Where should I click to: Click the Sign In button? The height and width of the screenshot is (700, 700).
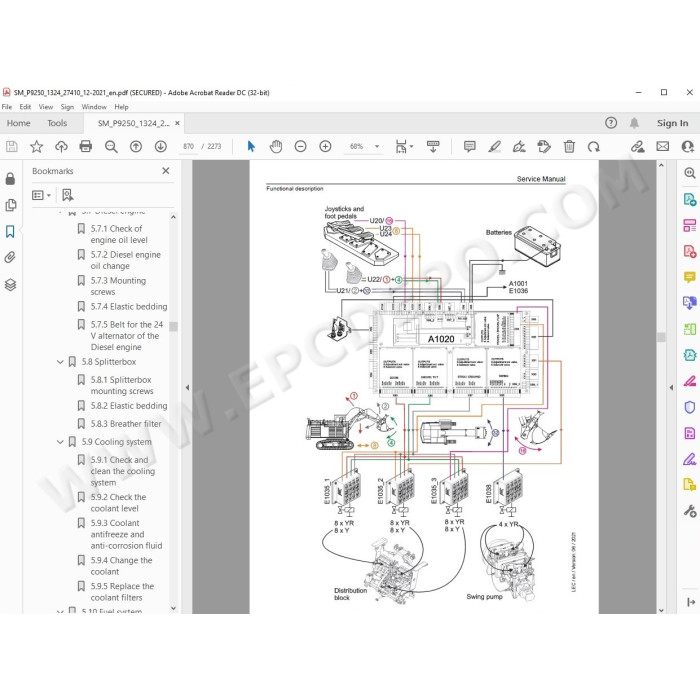(x=672, y=123)
